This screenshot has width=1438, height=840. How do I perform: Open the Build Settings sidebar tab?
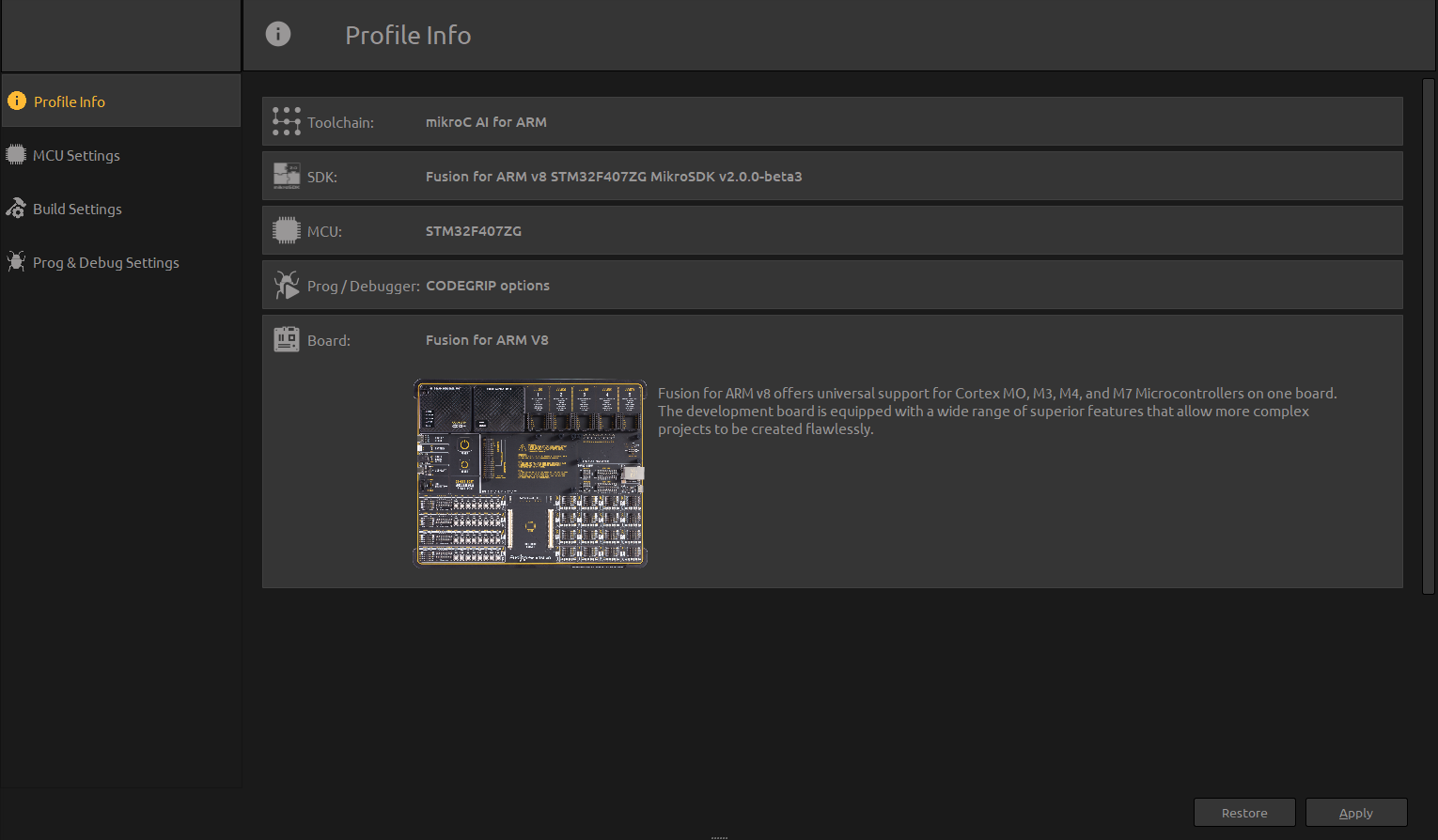coord(121,209)
